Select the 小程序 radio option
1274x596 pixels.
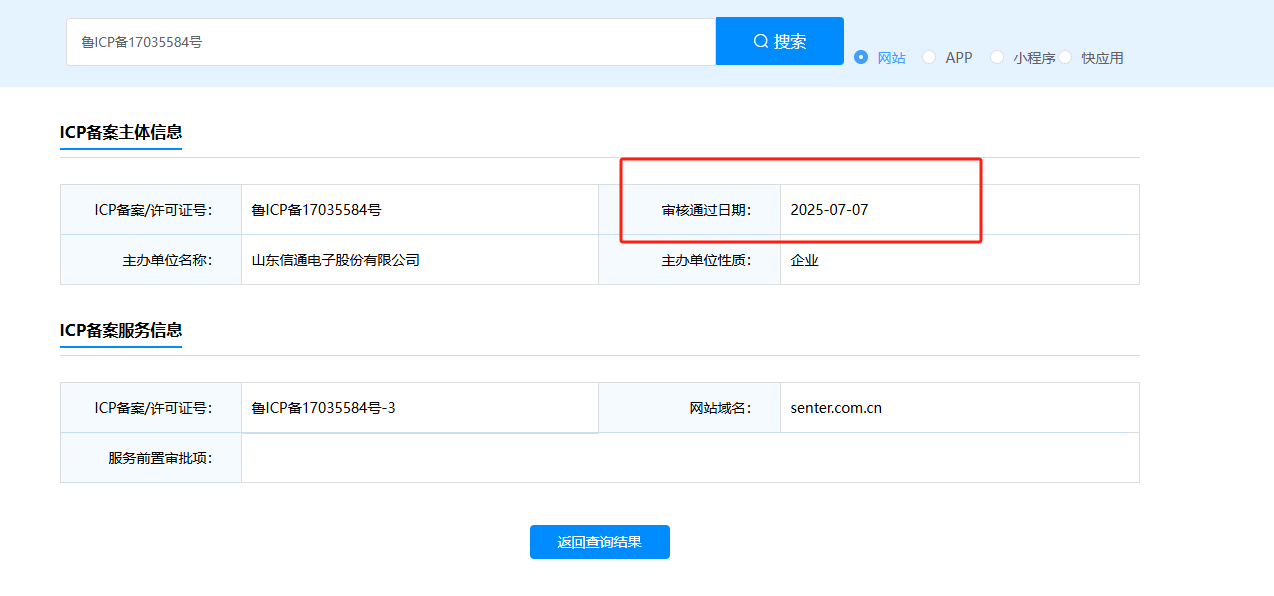tap(997, 57)
